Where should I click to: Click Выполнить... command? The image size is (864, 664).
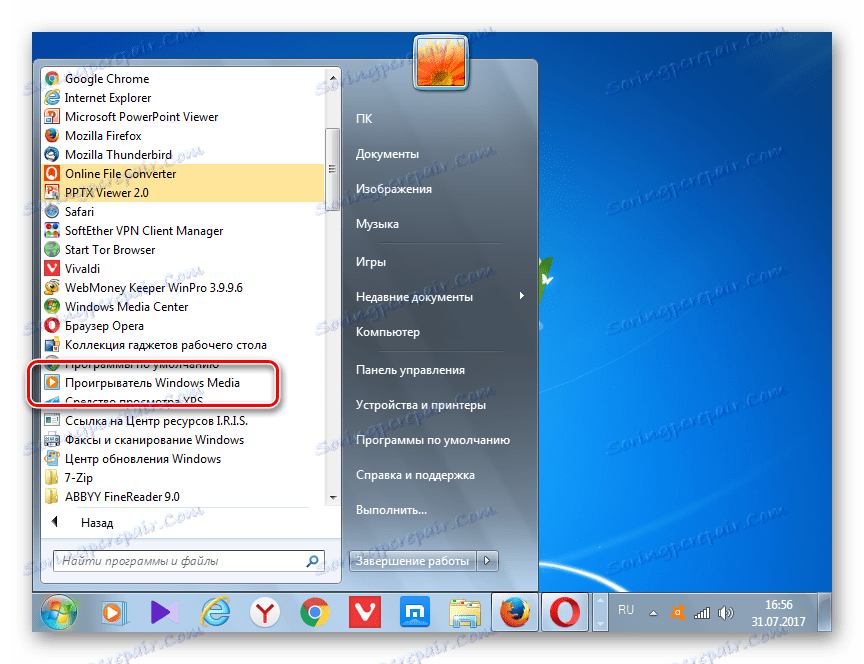point(391,510)
